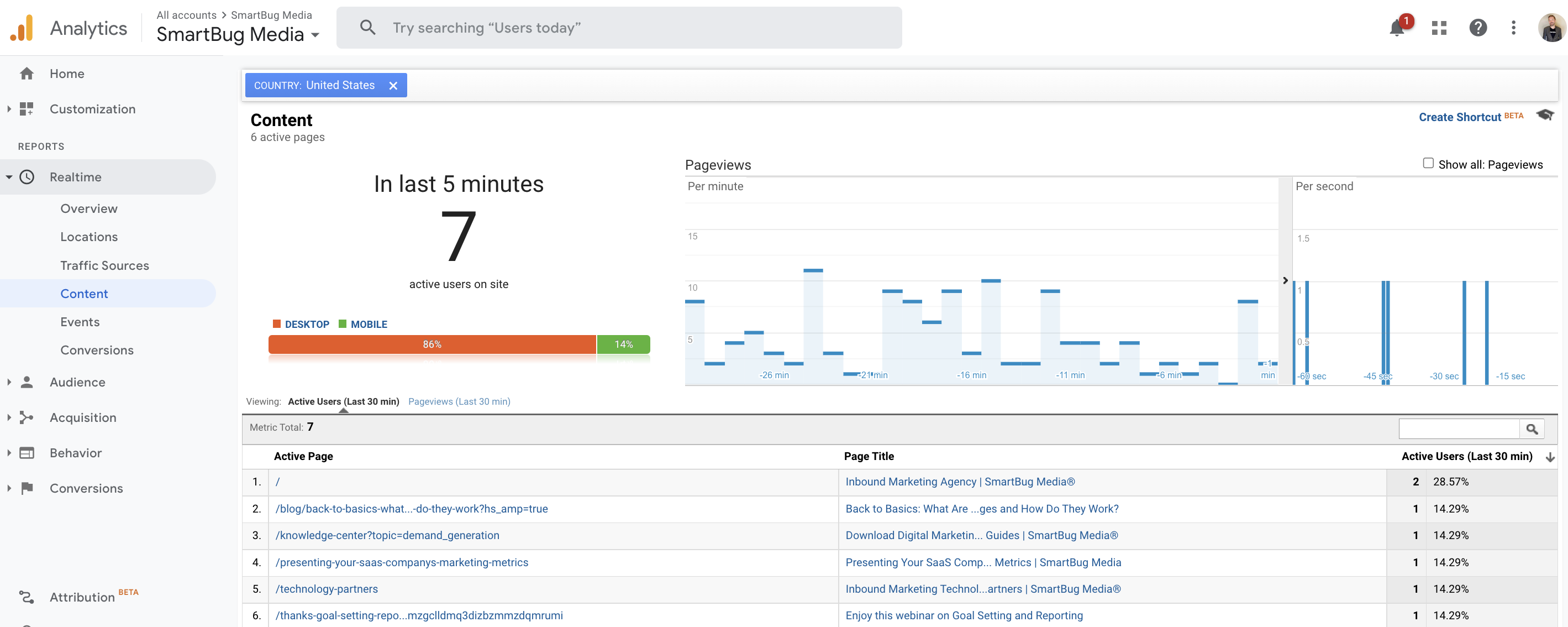This screenshot has width=1568, height=627.
Task: Collapse the per-minute chart arrow
Action: pos(1285,280)
